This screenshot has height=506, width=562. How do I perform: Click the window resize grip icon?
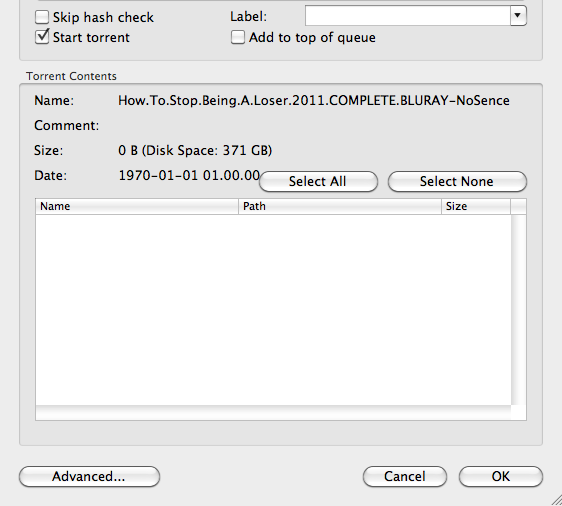556,500
